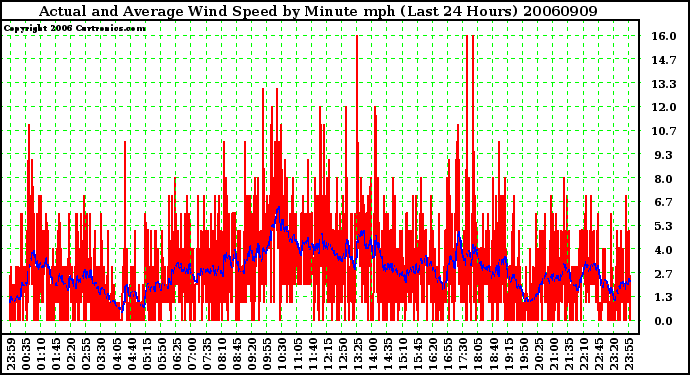690x375 pixels.
Task: Click the 07:00 time label
Action: [191, 354]
